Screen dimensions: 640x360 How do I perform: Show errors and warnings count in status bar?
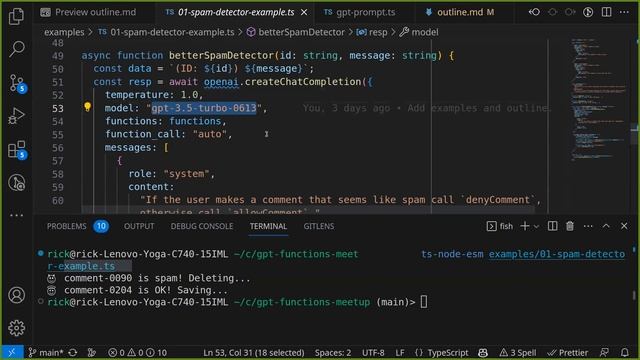click(x=137, y=352)
